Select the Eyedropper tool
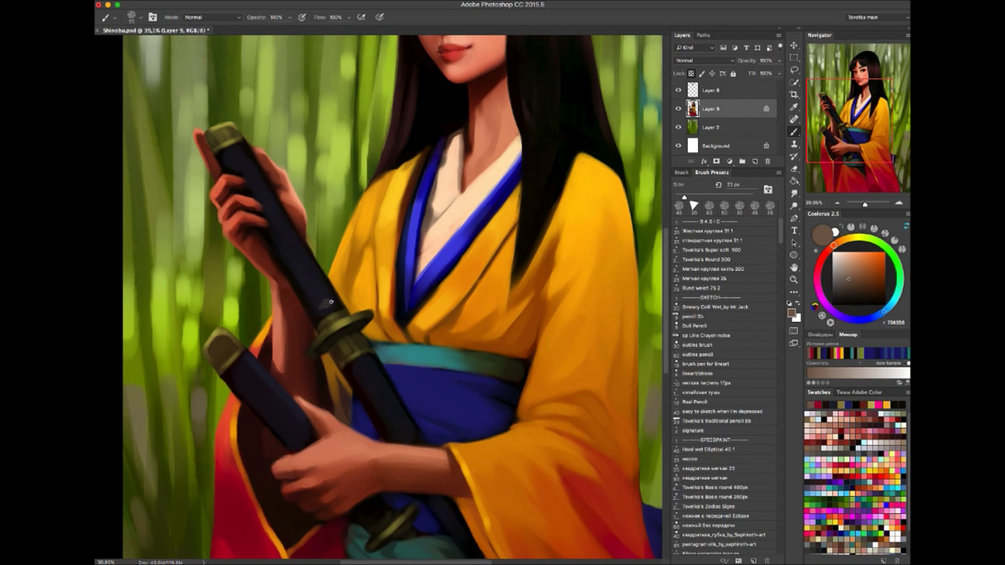This screenshot has width=1005, height=565. [793, 107]
